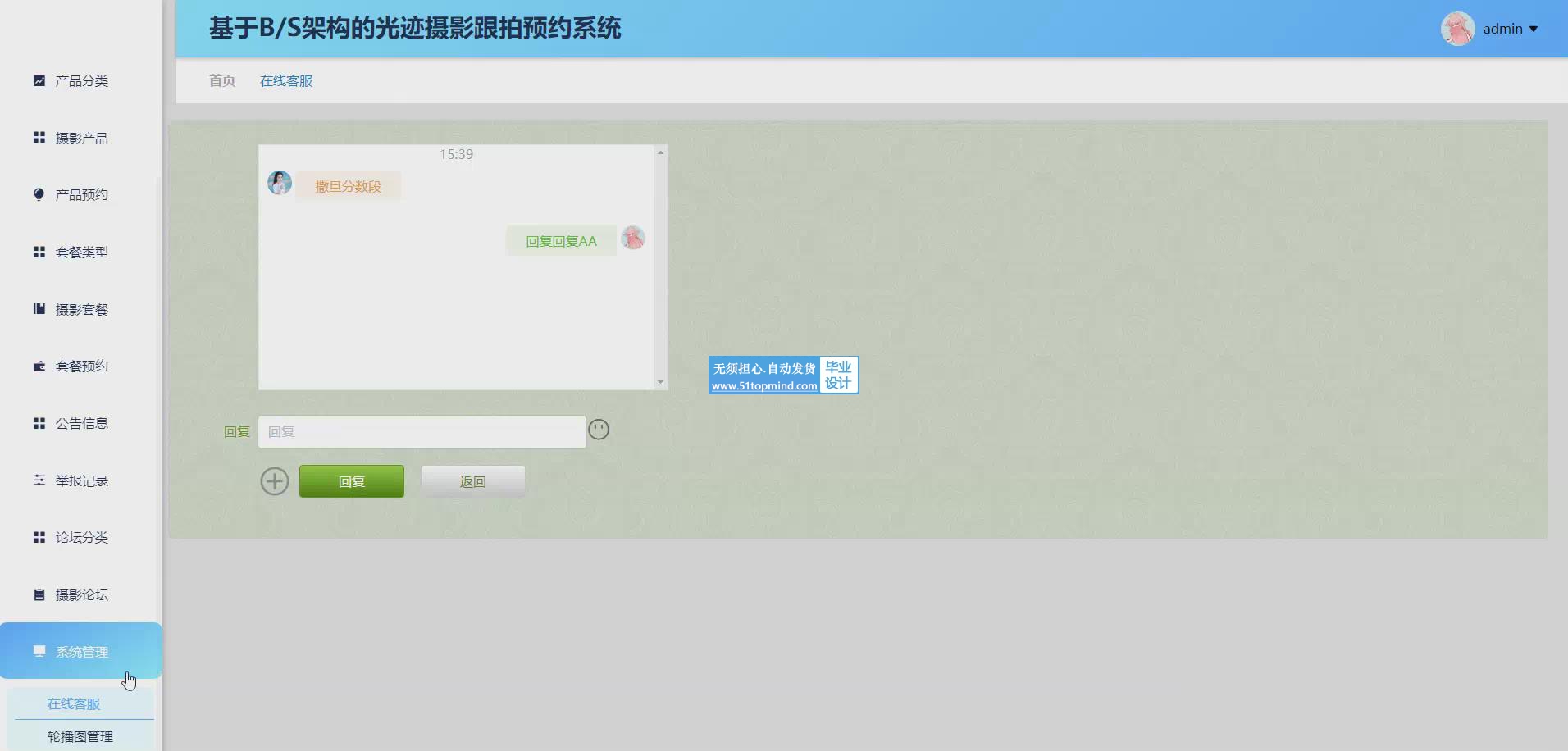The height and width of the screenshot is (751, 1568).
Task: Click the circular plus attachment icon
Action: coord(275,481)
